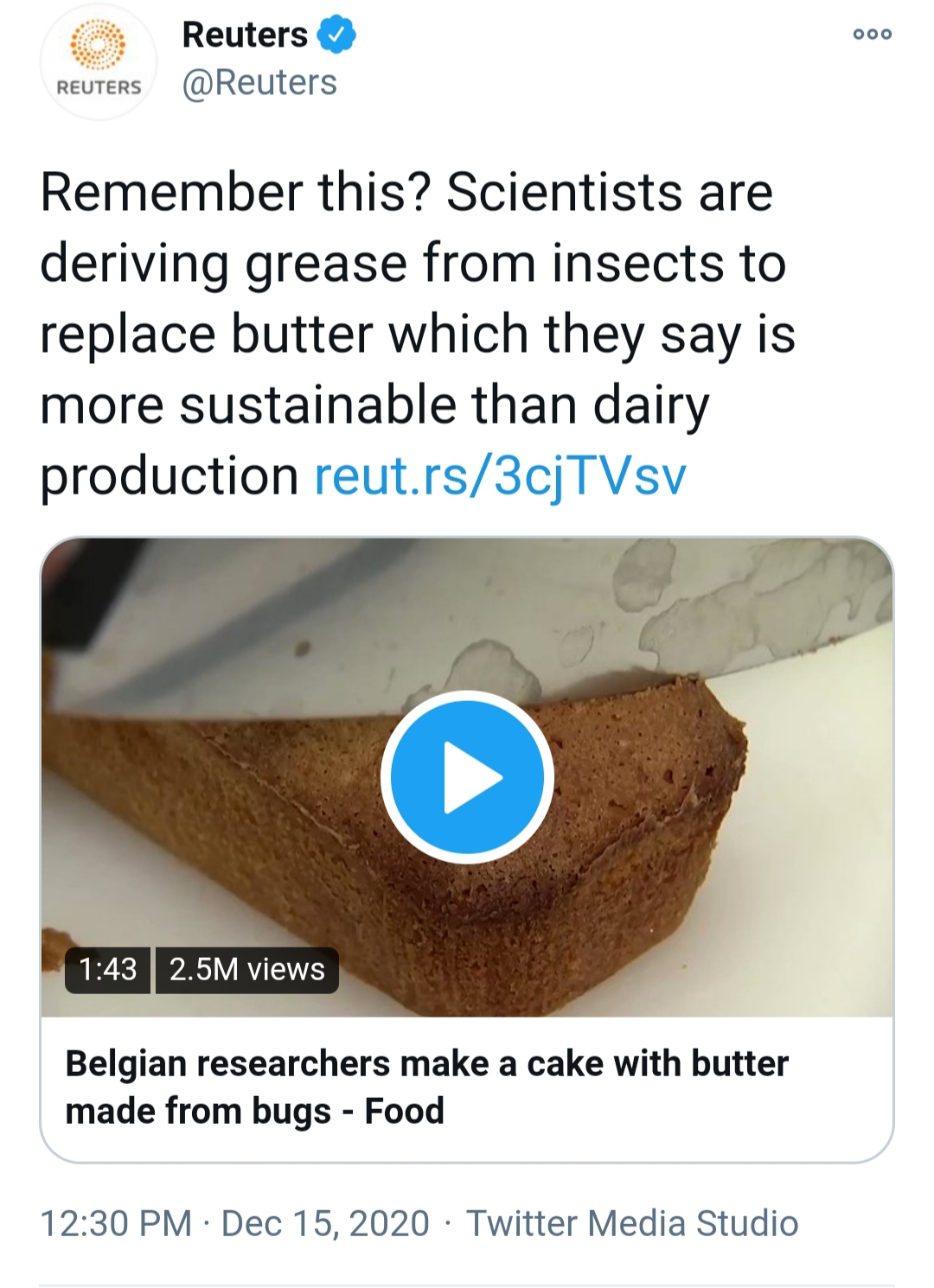Open the @Reuters handle
This screenshot has height=1288, width=934.
click(259, 83)
